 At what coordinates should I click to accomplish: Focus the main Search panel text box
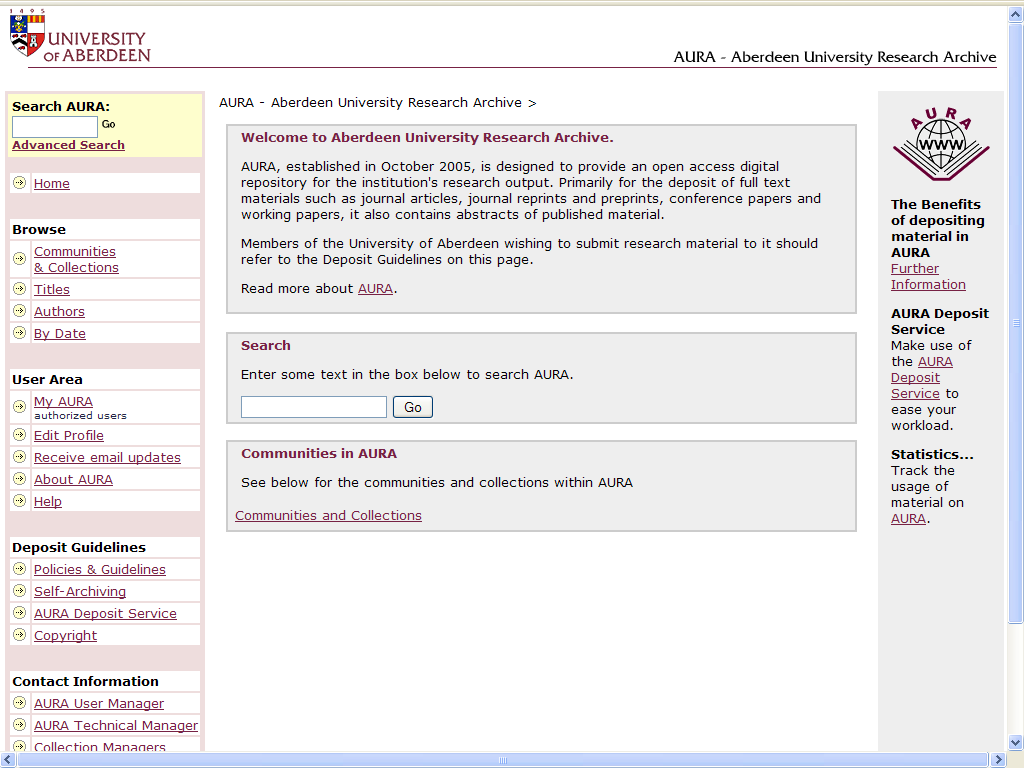click(313, 407)
